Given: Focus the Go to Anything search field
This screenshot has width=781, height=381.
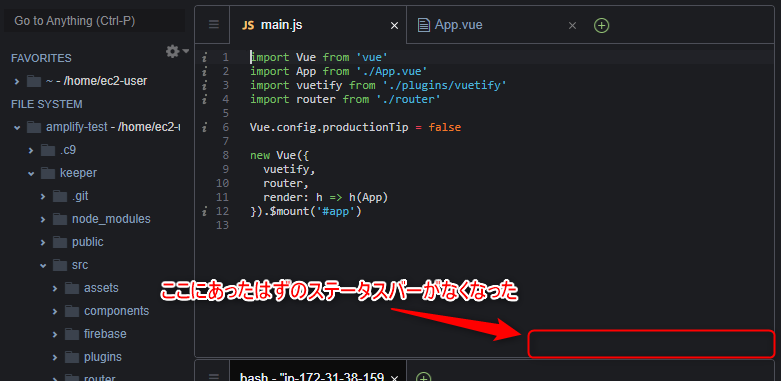Looking at the screenshot, I should pyautogui.click(x=95, y=21).
